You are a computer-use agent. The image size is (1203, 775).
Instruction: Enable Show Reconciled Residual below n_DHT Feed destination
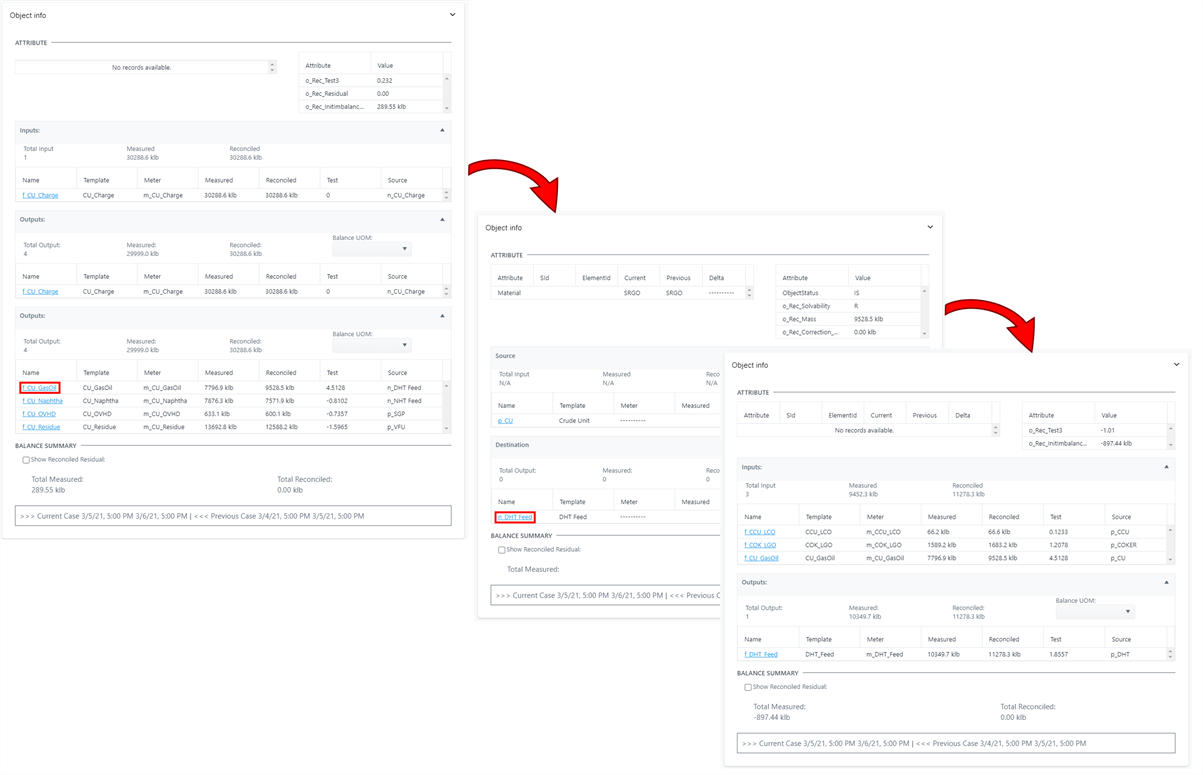502,550
